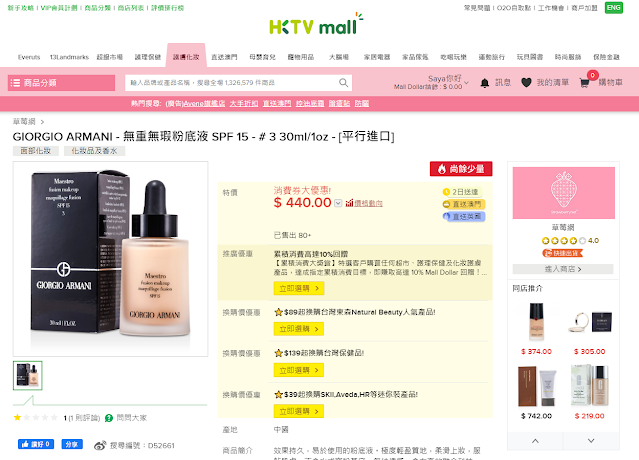Open the 商品分類 category menu

click(x=61, y=83)
